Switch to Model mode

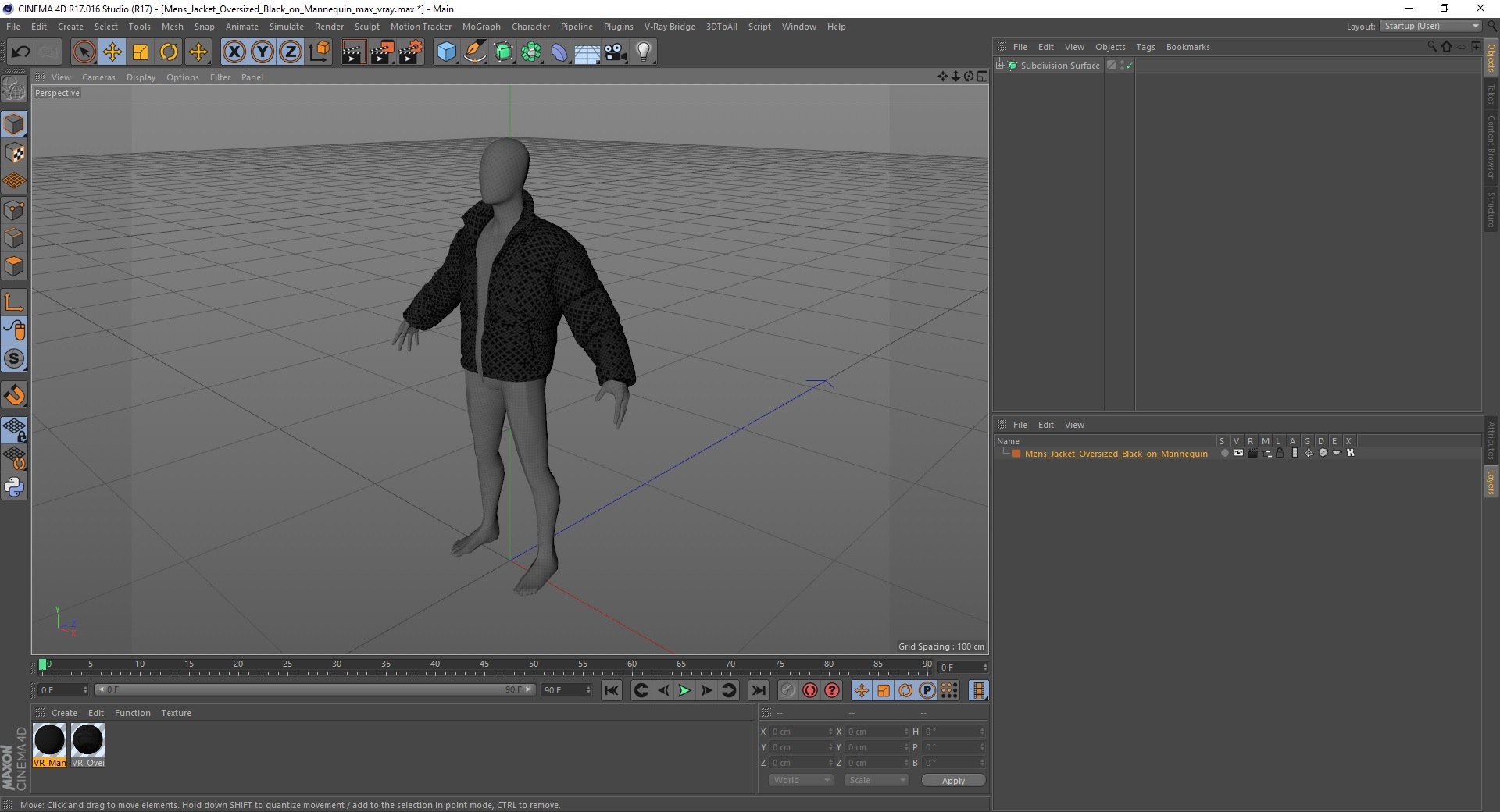click(14, 124)
